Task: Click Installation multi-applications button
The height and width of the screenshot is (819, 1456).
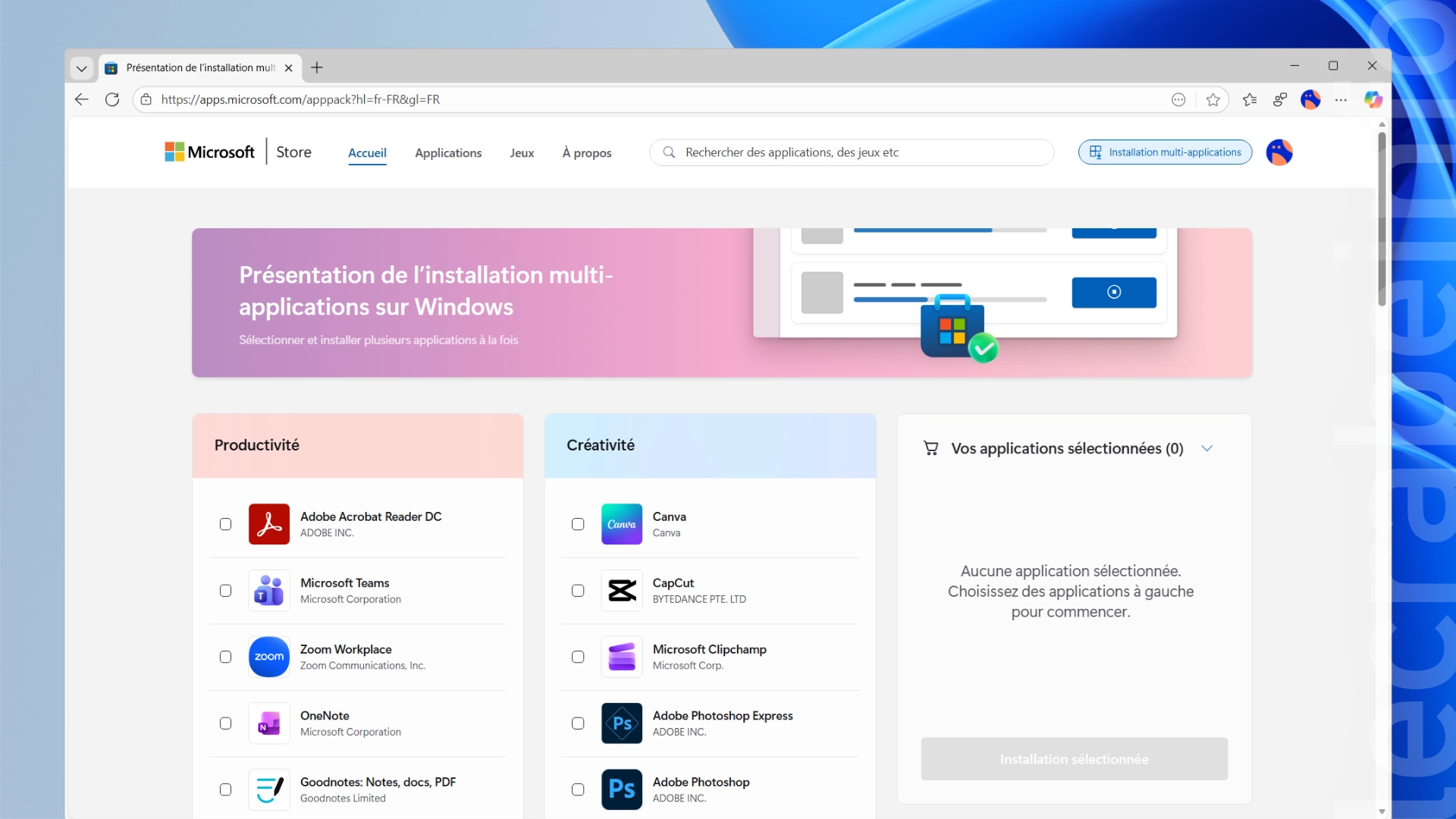Action: point(1165,152)
